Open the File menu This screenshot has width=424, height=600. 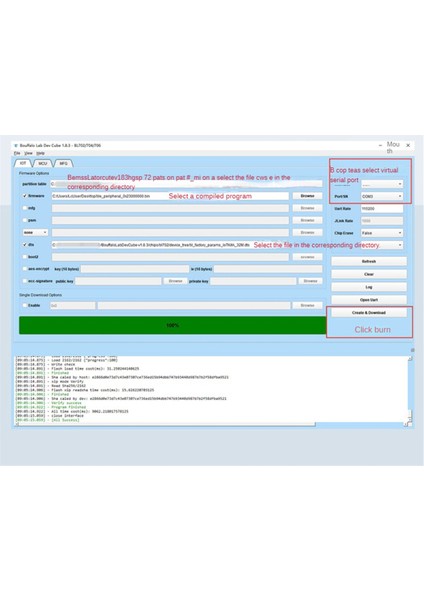tap(17, 153)
